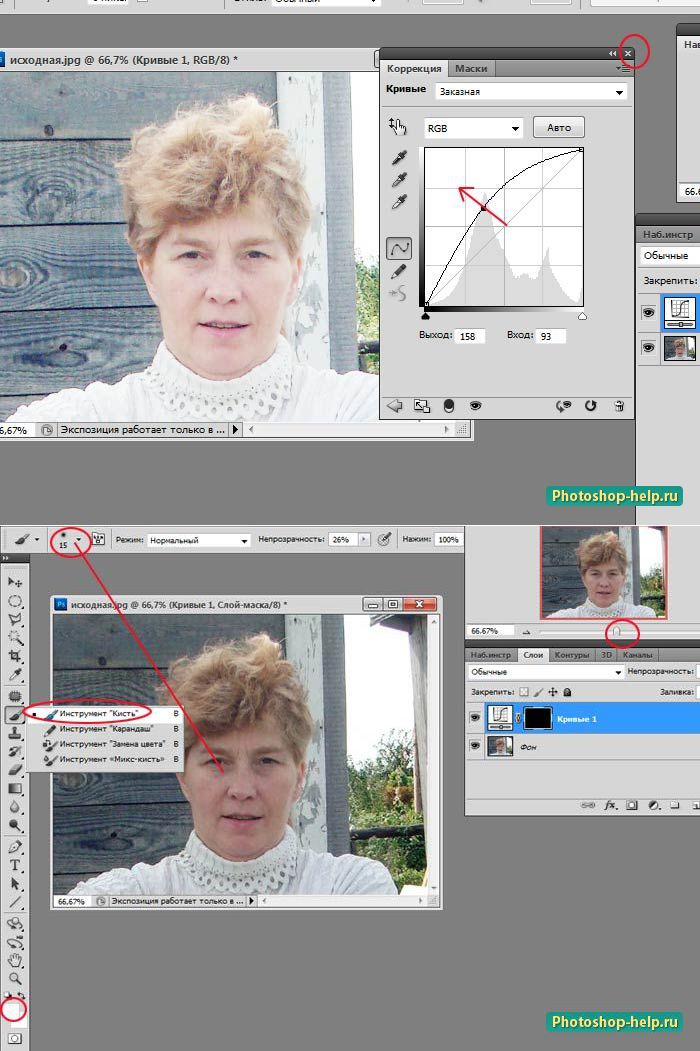Click the white point slider under the curve

tap(582, 315)
